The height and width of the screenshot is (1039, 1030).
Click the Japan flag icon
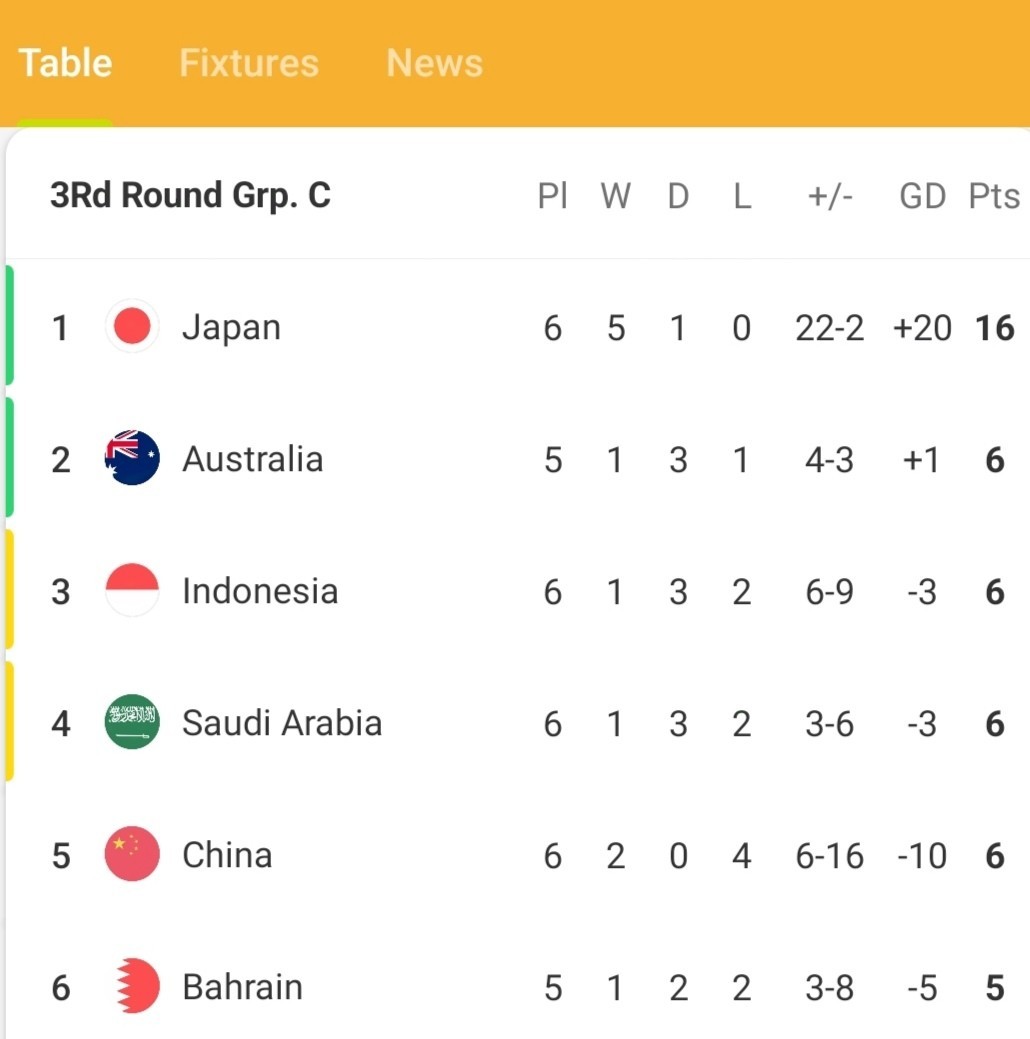tap(132, 326)
